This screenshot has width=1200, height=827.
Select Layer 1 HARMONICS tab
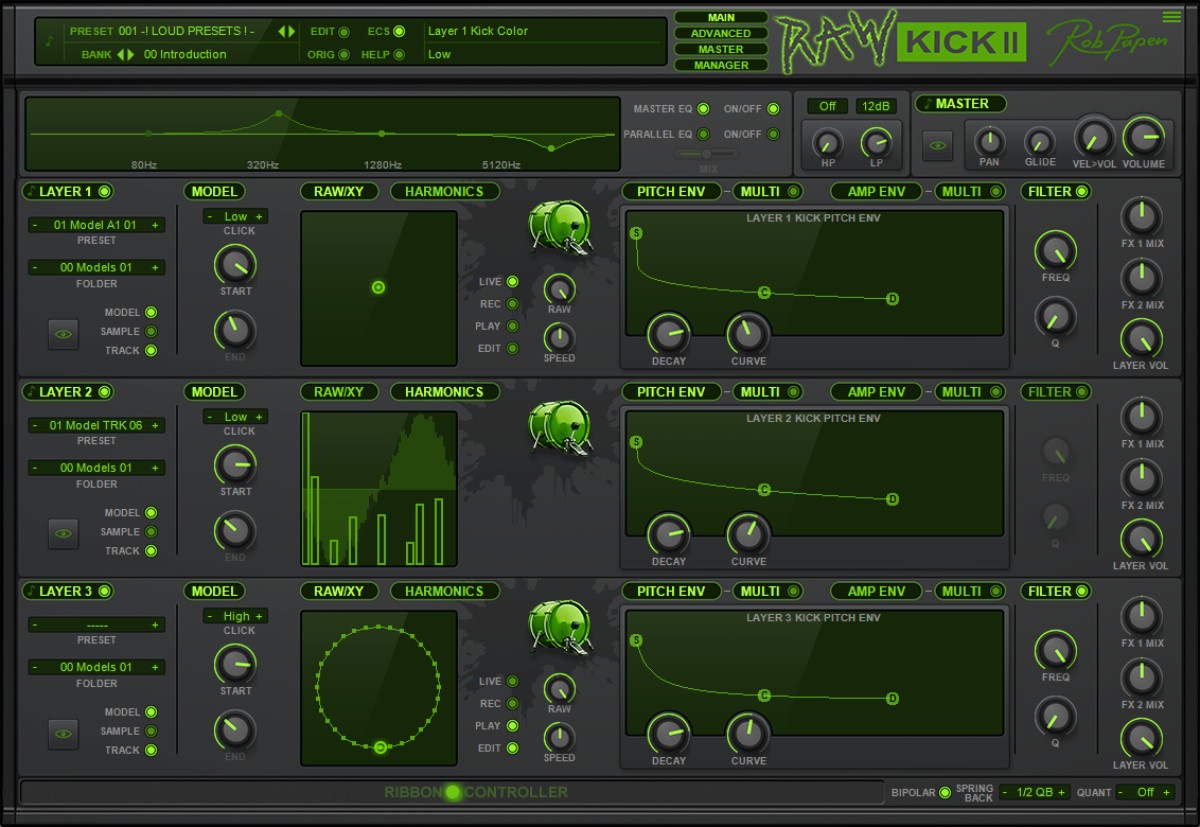(444, 191)
